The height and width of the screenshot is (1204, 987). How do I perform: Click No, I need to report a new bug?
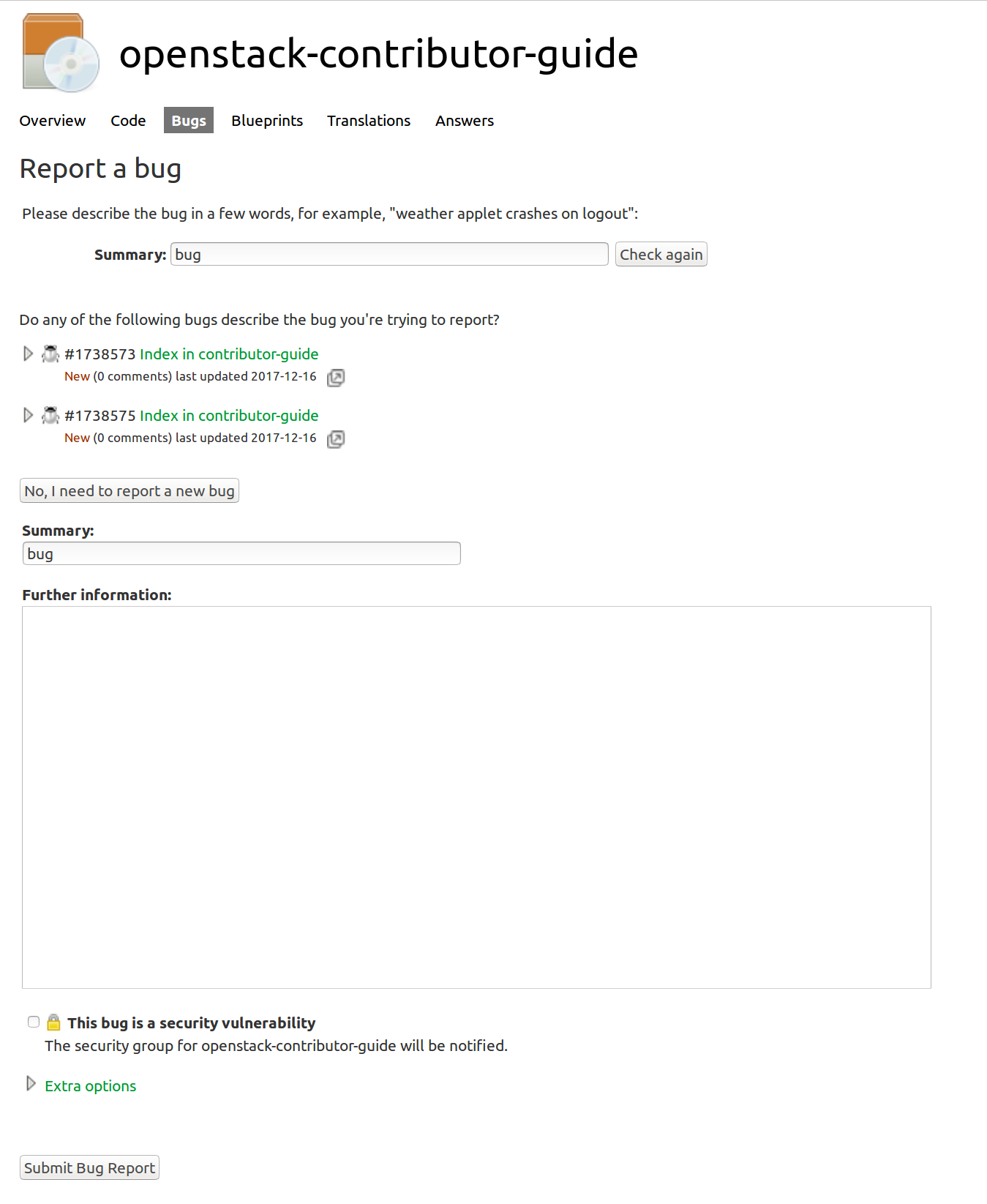coord(130,491)
